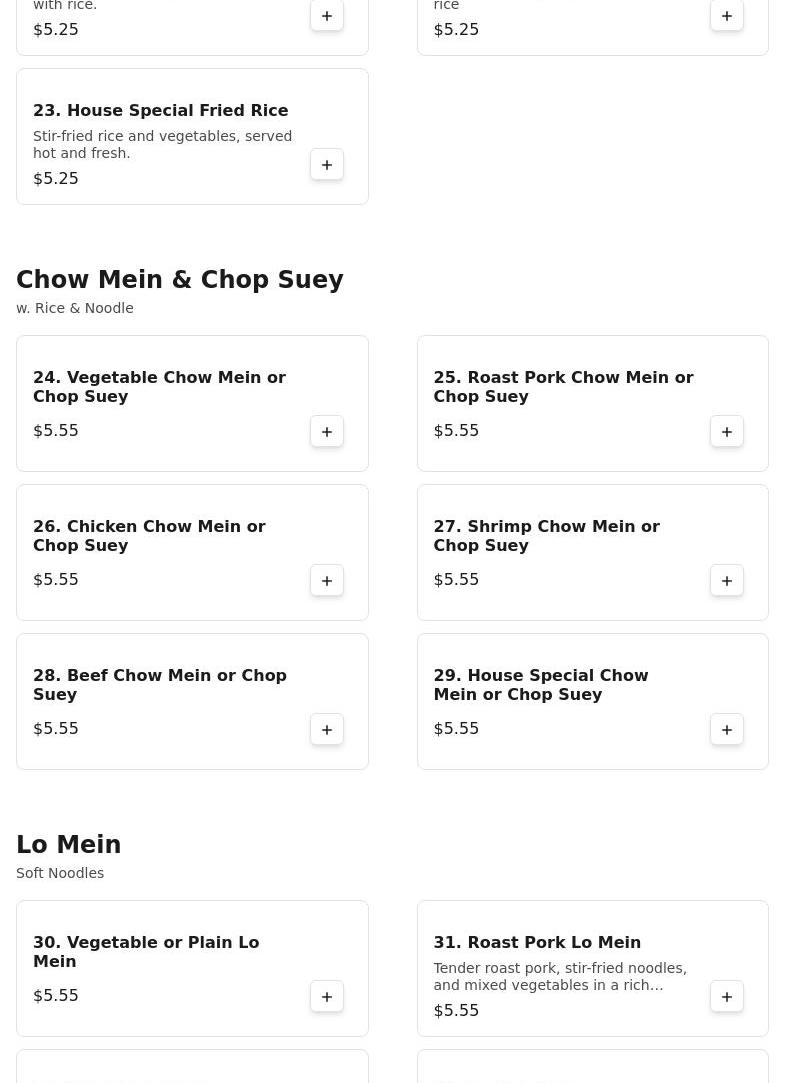Open 30. Vegetable or Plain Lo Mein
This screenshot has height=1083, width=785.
pyautogui.click(x=146, y=952)
